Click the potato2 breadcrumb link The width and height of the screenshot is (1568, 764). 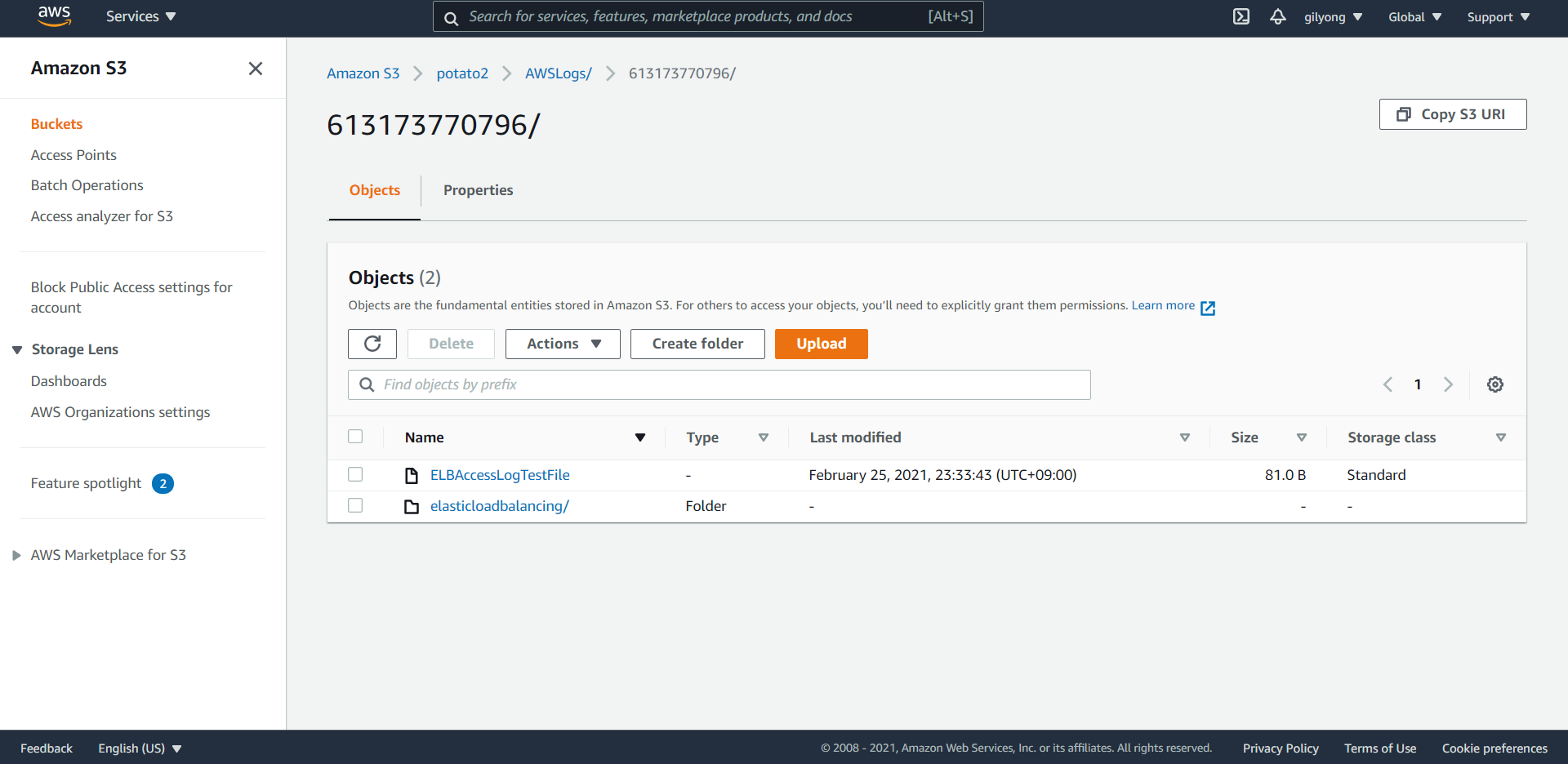coord(462,73)
